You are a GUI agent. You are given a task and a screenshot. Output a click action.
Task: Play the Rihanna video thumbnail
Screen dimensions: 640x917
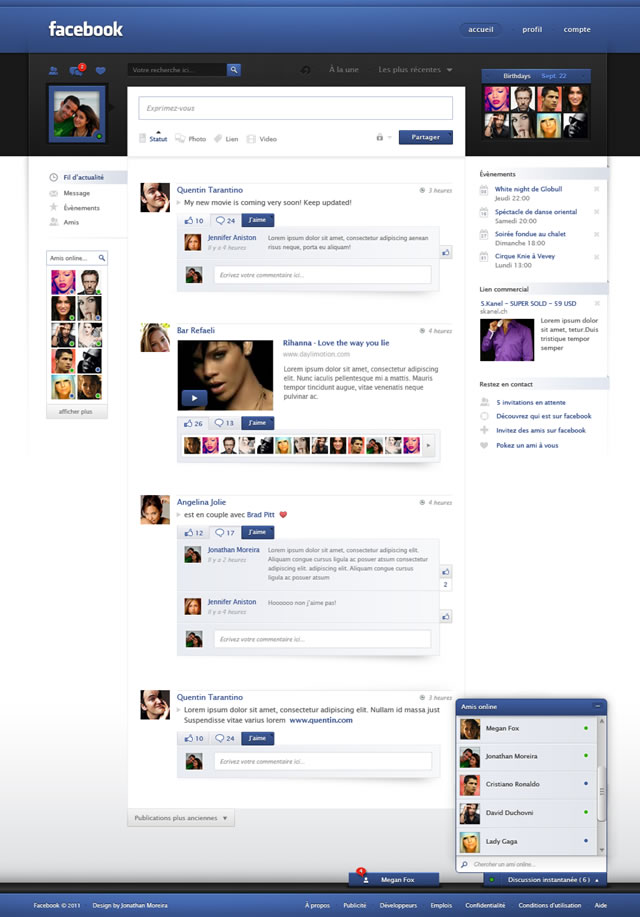[x=194, y=397]
